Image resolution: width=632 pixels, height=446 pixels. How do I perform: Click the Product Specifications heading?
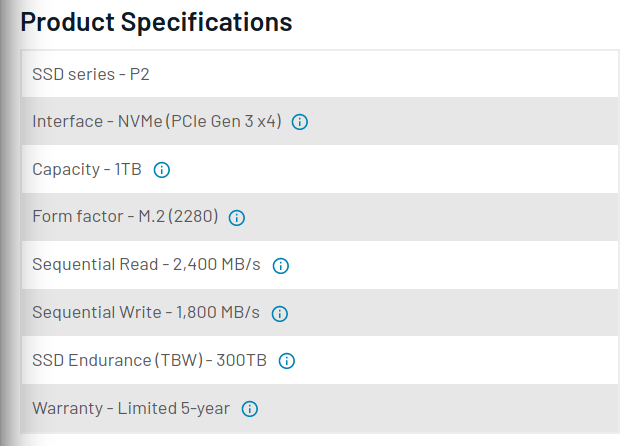[x=157, y=22]
